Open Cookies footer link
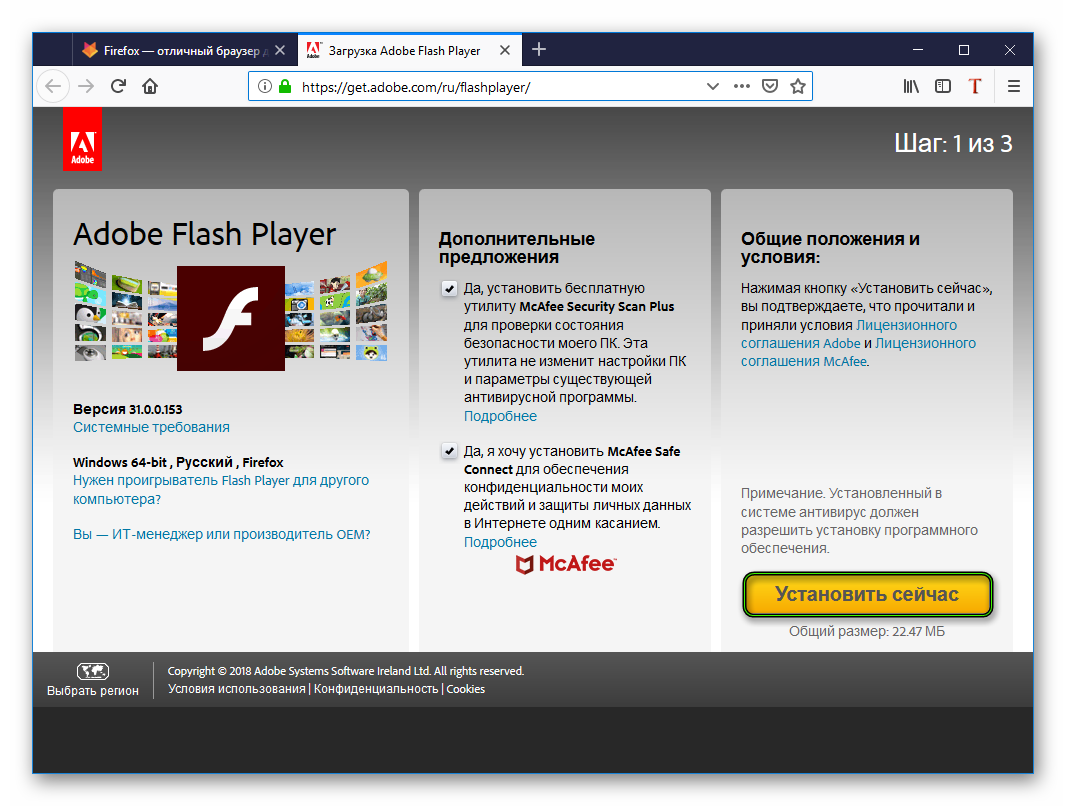 click(x=466, y=689)
